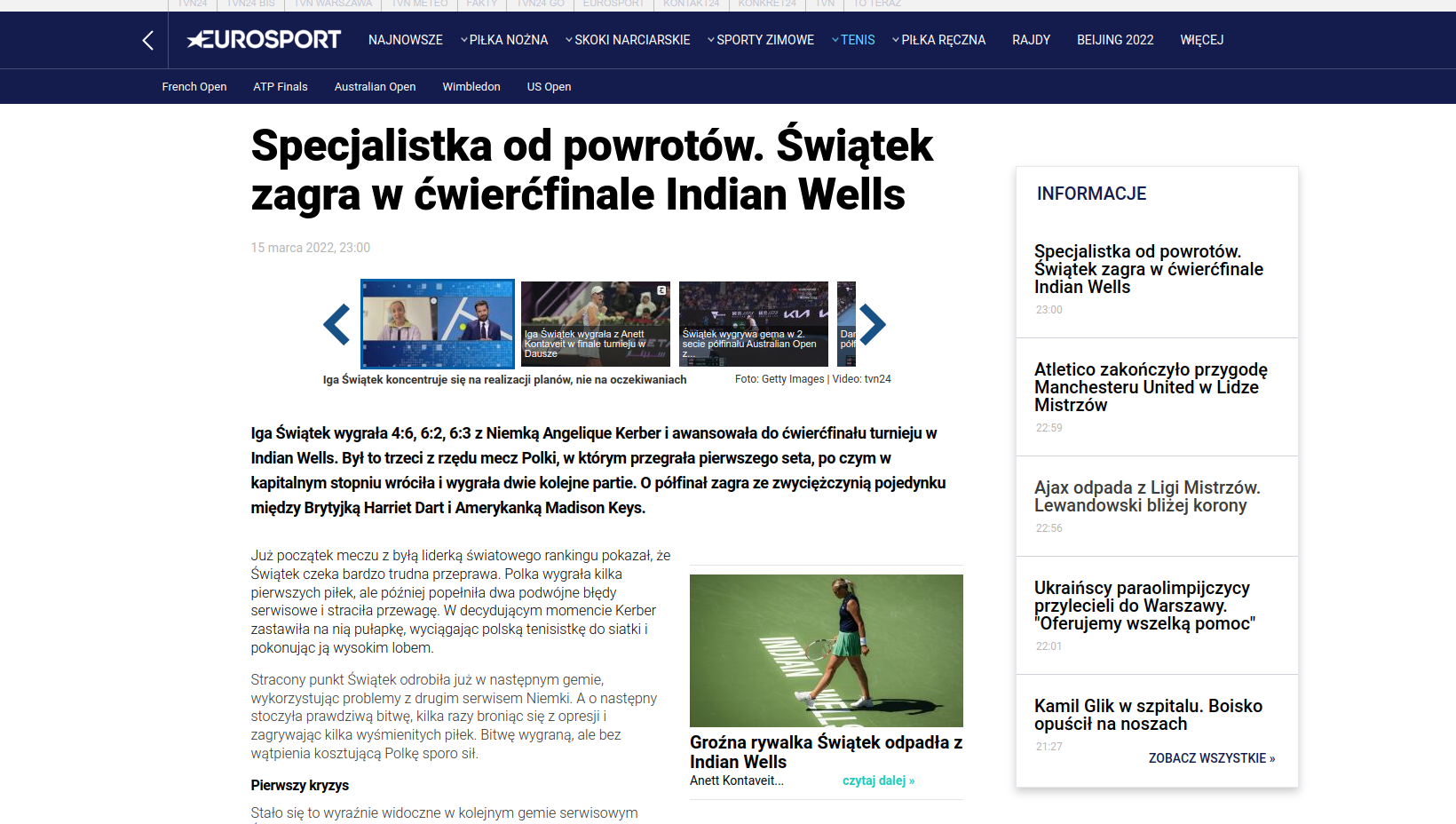The height and width of the screenshot is (824, 1456).
Task: Click the Pierwszy kryzys subheading
Action: (300, 785)
